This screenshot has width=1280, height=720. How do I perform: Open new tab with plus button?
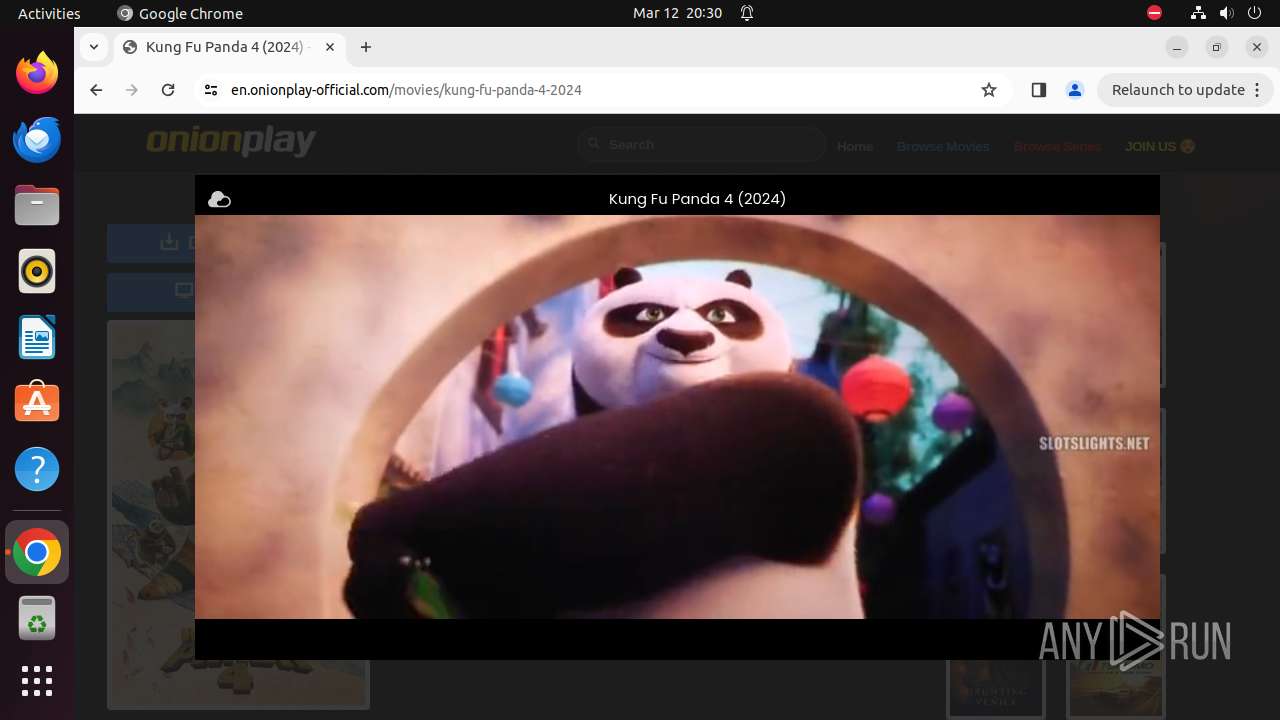[x=366, y=47]
